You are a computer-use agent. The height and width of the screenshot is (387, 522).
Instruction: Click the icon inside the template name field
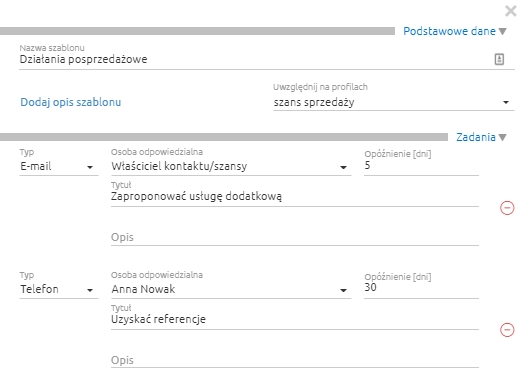499,59
